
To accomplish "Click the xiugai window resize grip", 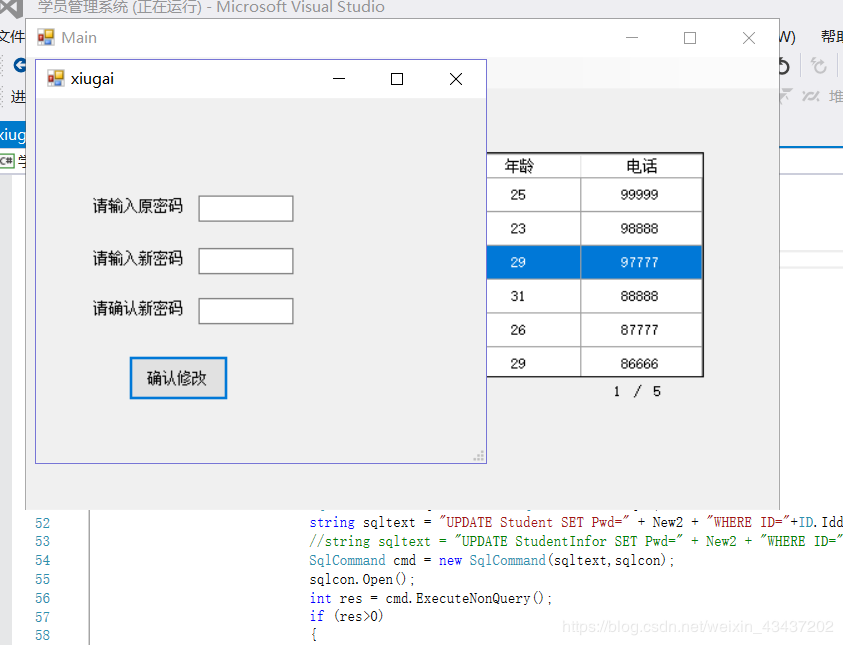I will point(479,456).
